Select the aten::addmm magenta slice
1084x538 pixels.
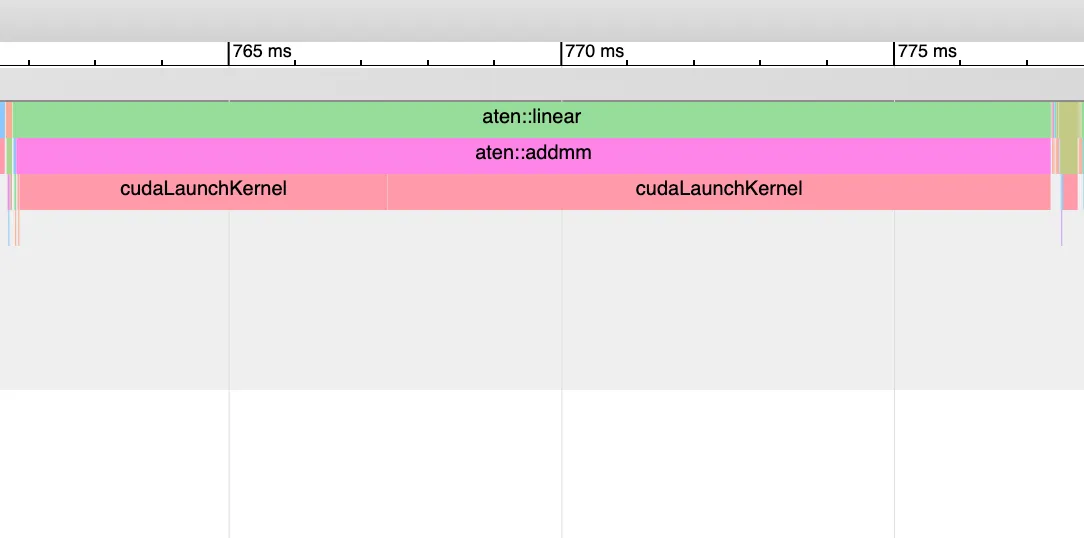(x=531, y=154)
